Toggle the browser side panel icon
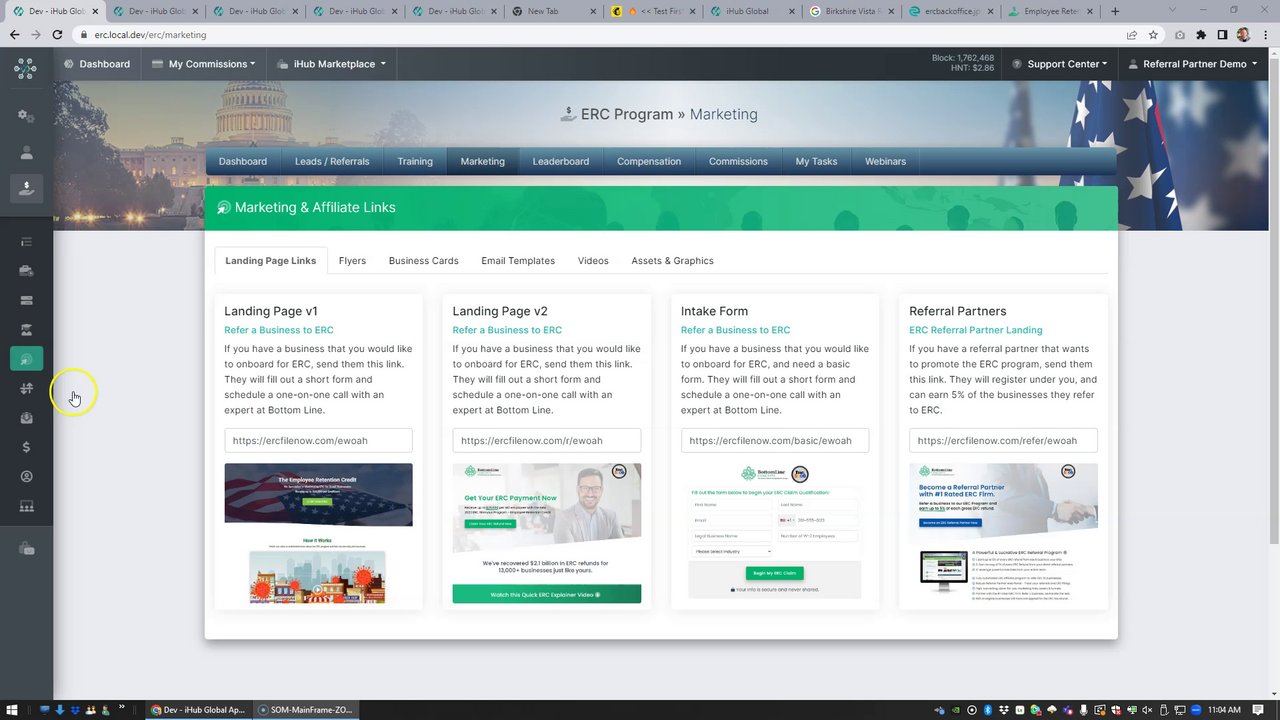The image size is (1280, 720). (x=1222, y=34)
